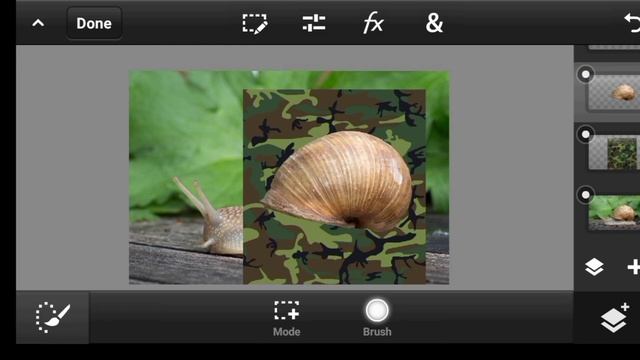Image resolution: width=640 pixels, height=360 pixels.
Task: Toggle visibility of the snail photo layer
Action: 586,195
